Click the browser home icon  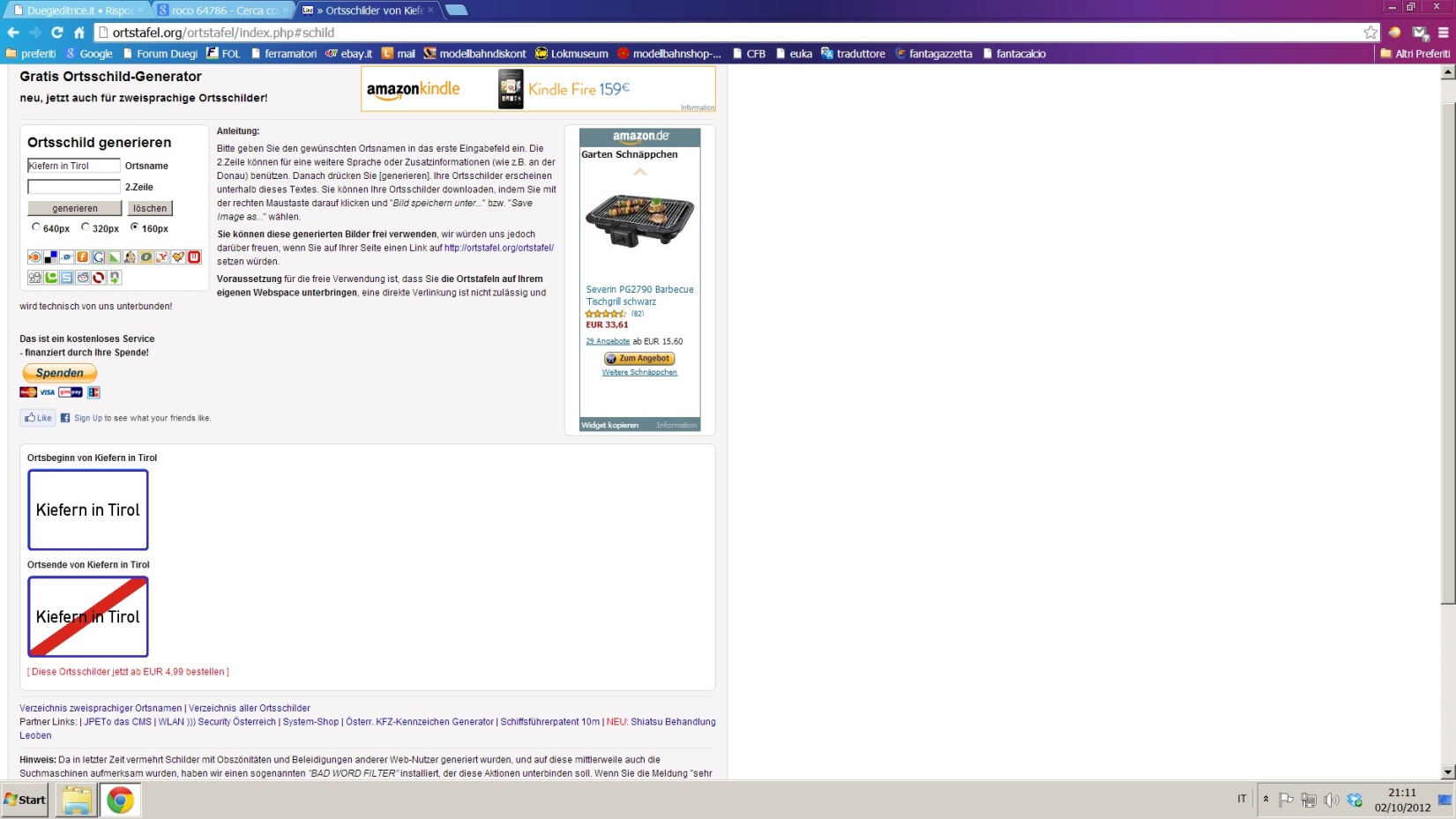coord(79,33)
